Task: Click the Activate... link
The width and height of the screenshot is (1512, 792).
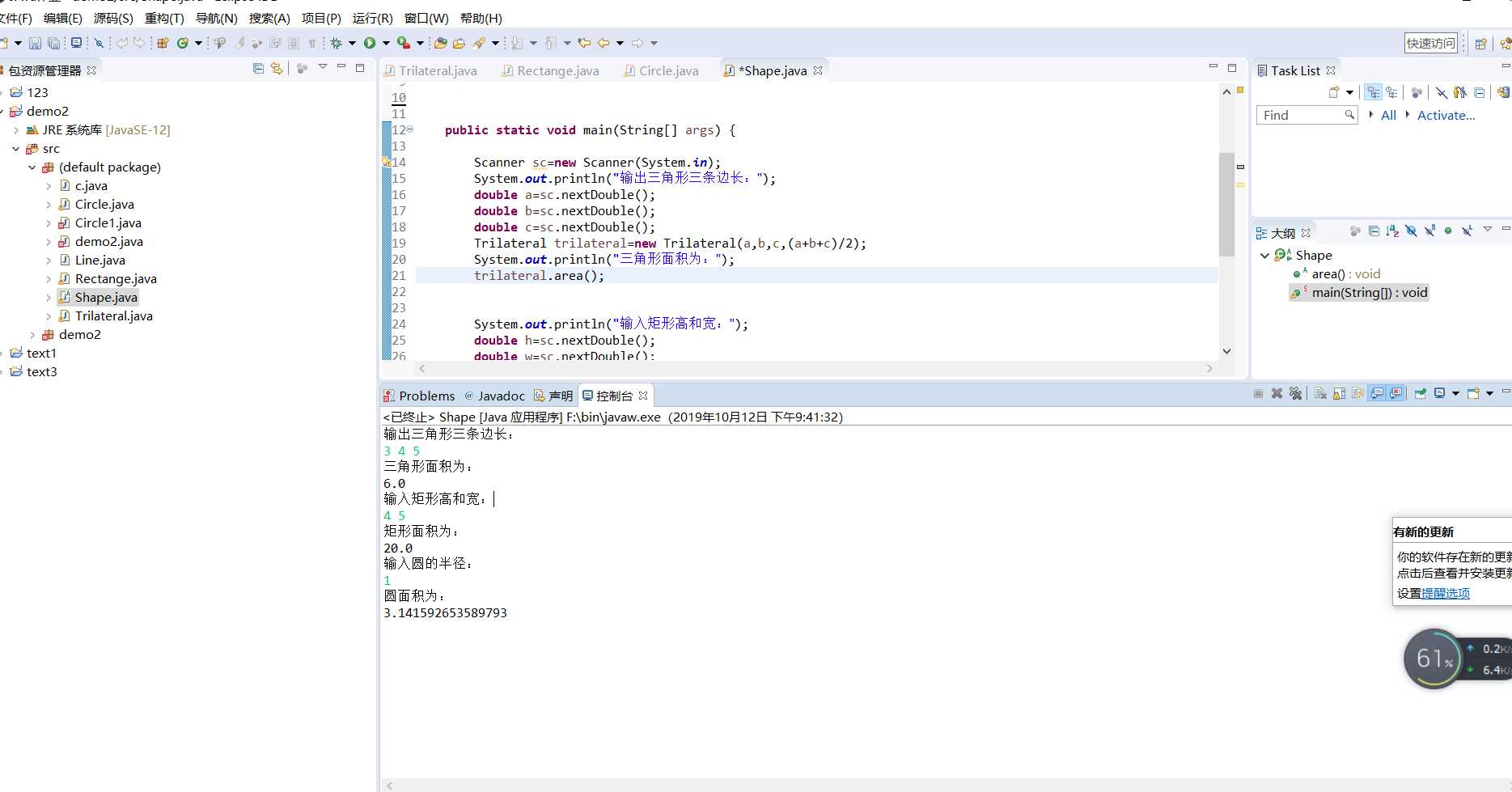Action: (1446, 116)
